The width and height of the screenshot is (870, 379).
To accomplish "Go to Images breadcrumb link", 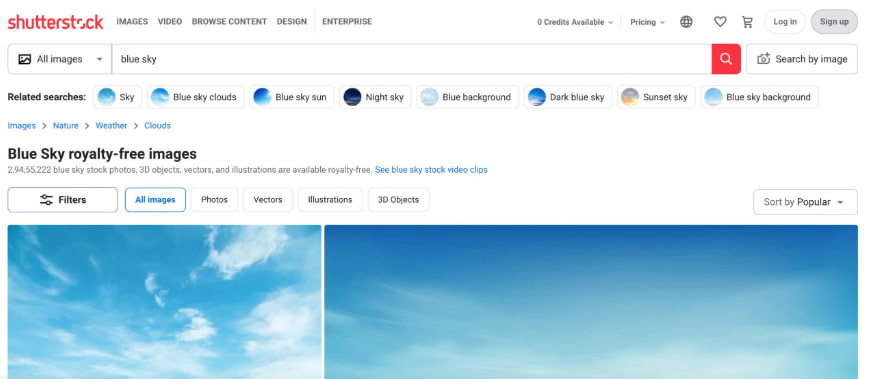I will click(22, 125).
